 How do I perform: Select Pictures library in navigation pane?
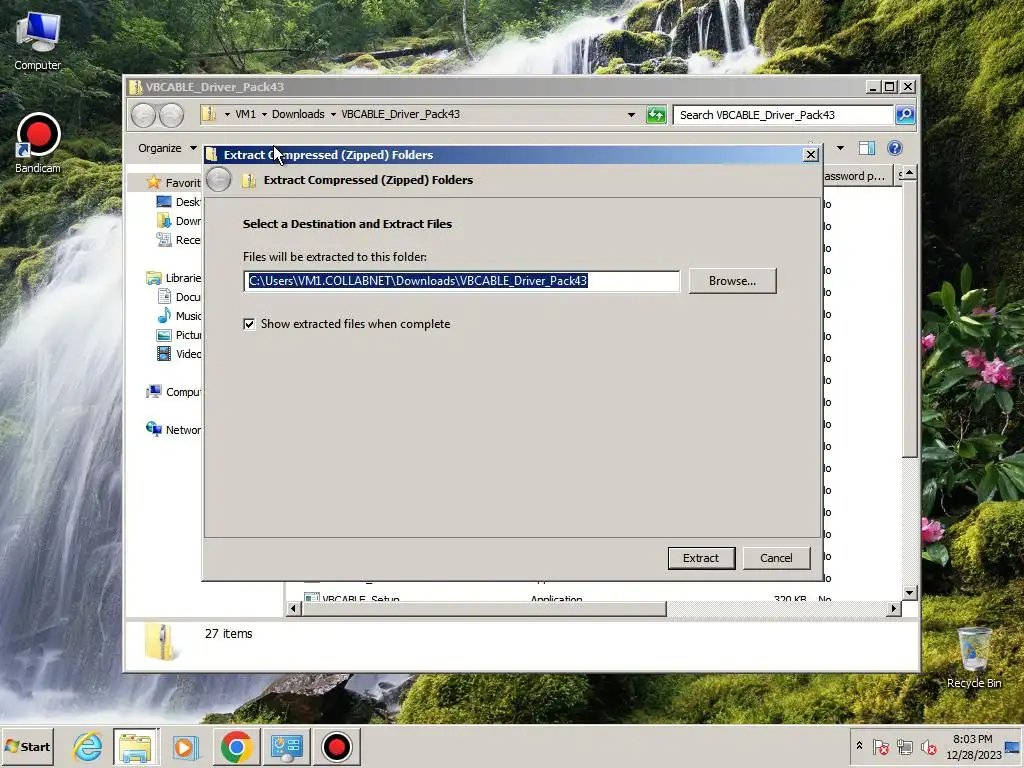click(178, 334)
